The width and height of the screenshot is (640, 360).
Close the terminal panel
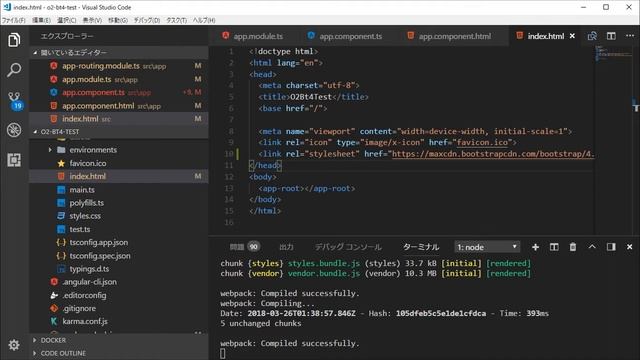[629, 247]
